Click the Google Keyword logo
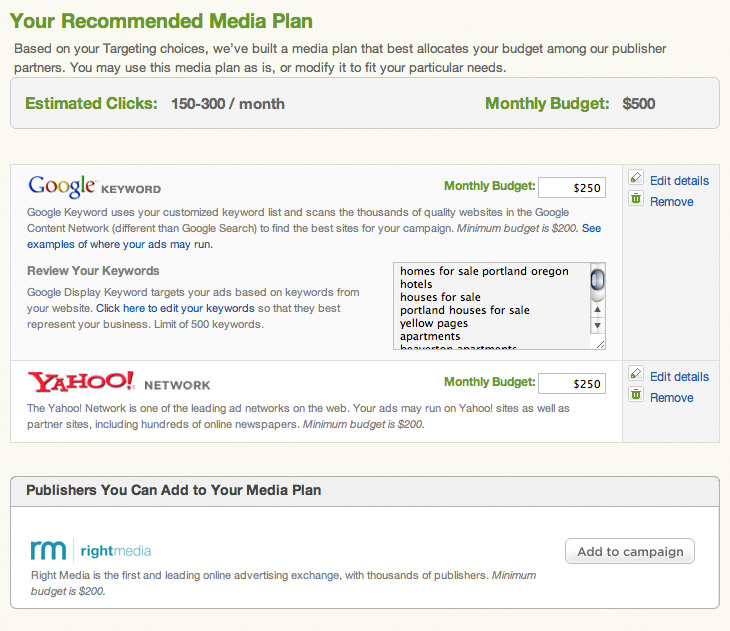Viewport: 730px width, 631px height. coord(95,186)
